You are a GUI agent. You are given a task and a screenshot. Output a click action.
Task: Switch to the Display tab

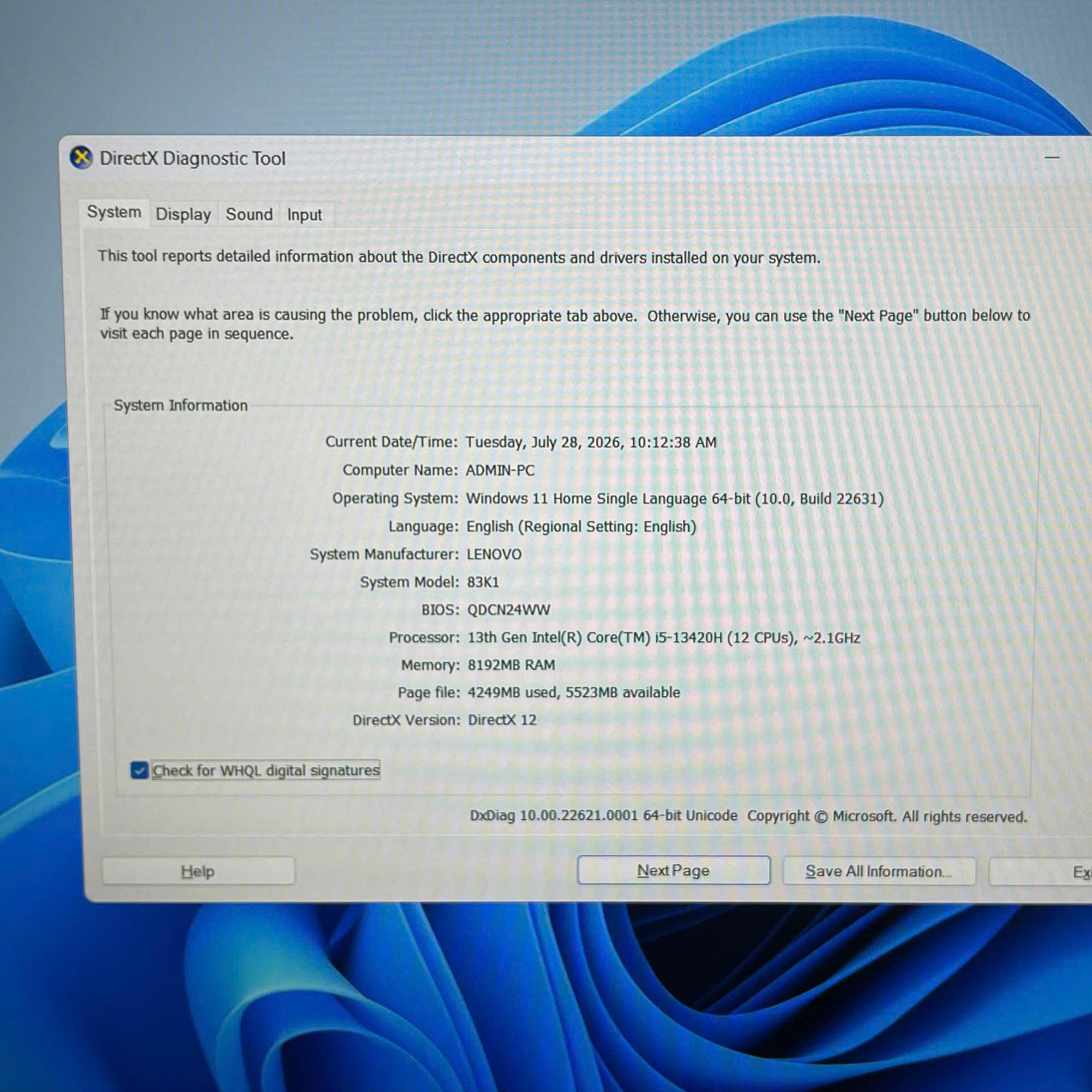[183, 214]
